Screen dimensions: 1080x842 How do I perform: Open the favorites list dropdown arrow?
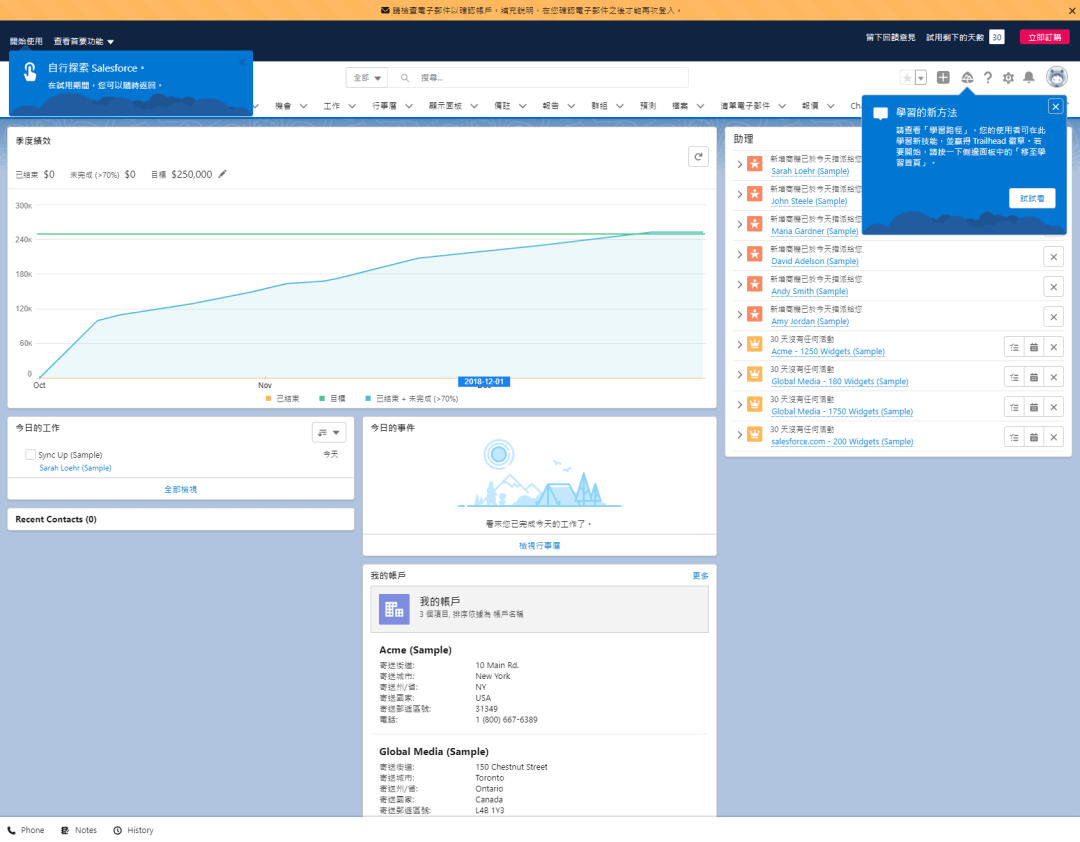pyautogui.click(x=920, y=78)
